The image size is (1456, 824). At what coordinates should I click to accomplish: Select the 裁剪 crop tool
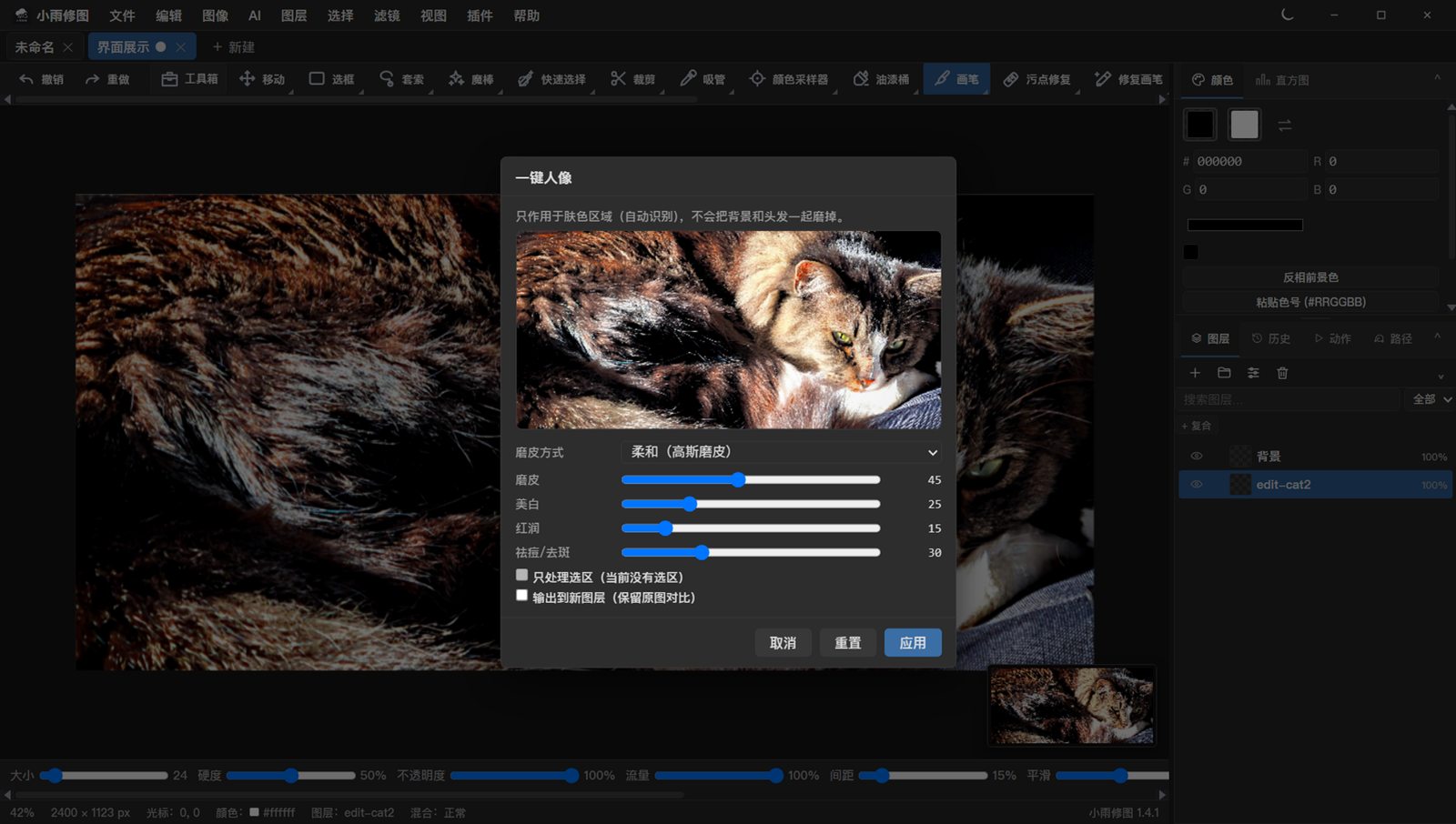(x=632, y=79)
